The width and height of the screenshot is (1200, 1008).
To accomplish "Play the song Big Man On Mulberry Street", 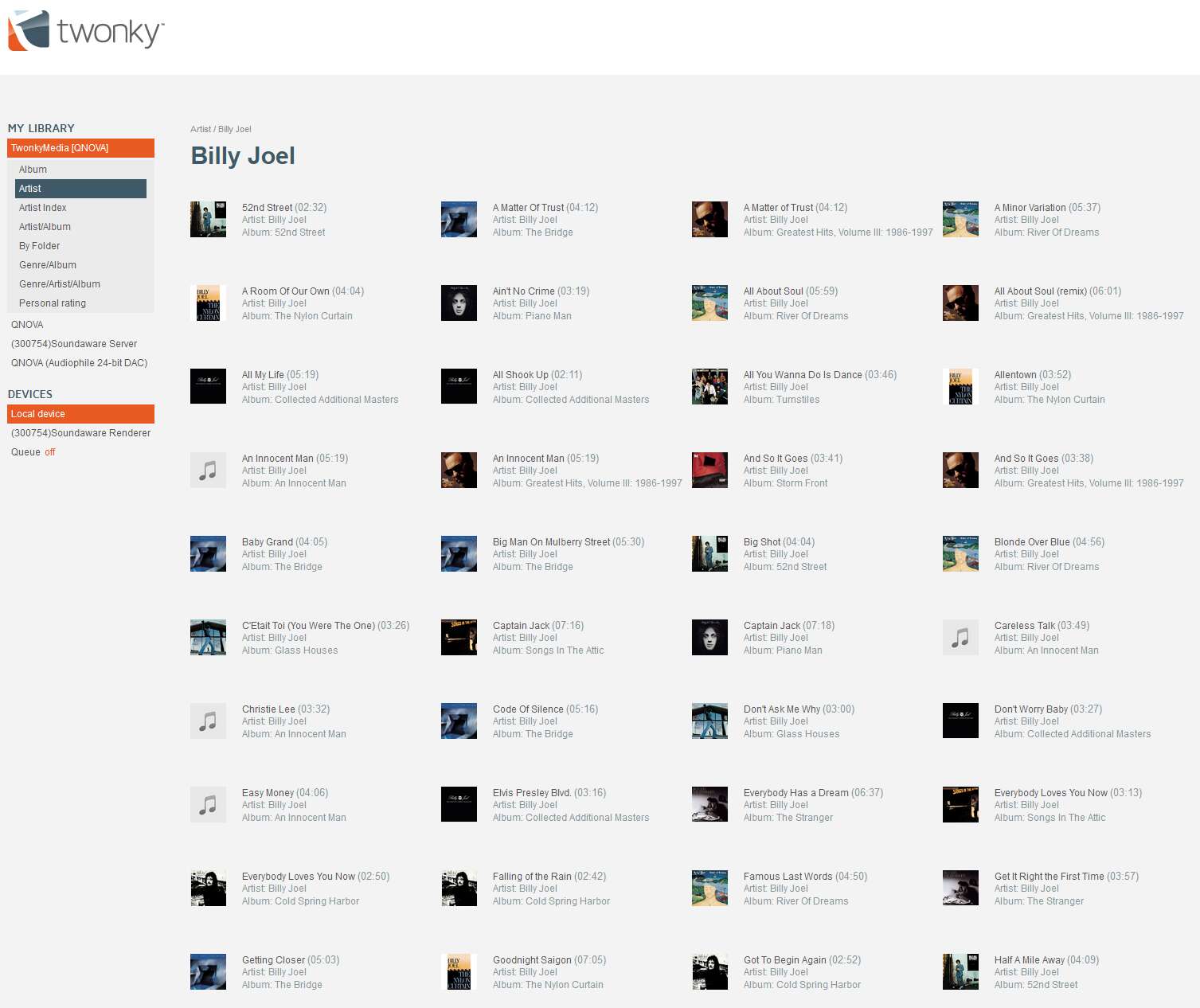I will [x=551, y=542].
